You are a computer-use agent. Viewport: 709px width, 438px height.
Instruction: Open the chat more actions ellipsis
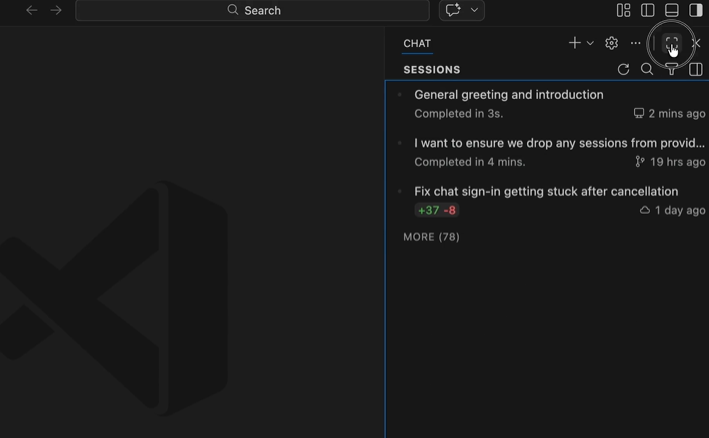pos(635,43)
